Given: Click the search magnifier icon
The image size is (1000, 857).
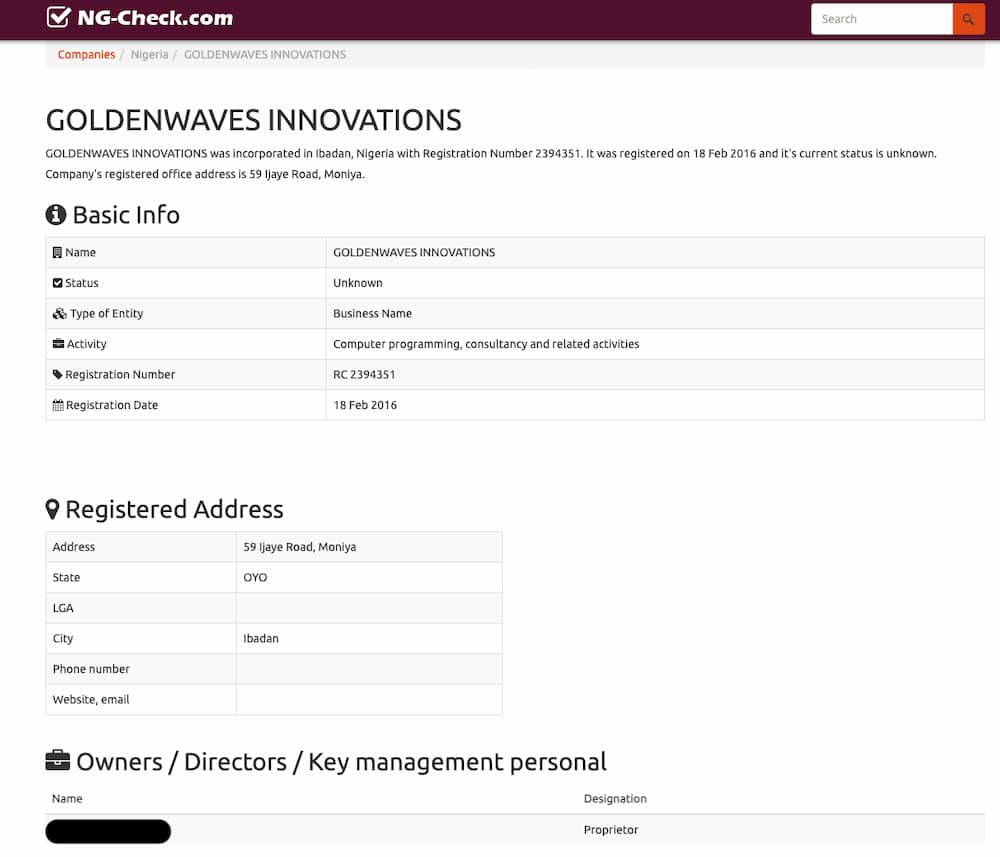Looking at the screenshot, I should 968,19.
